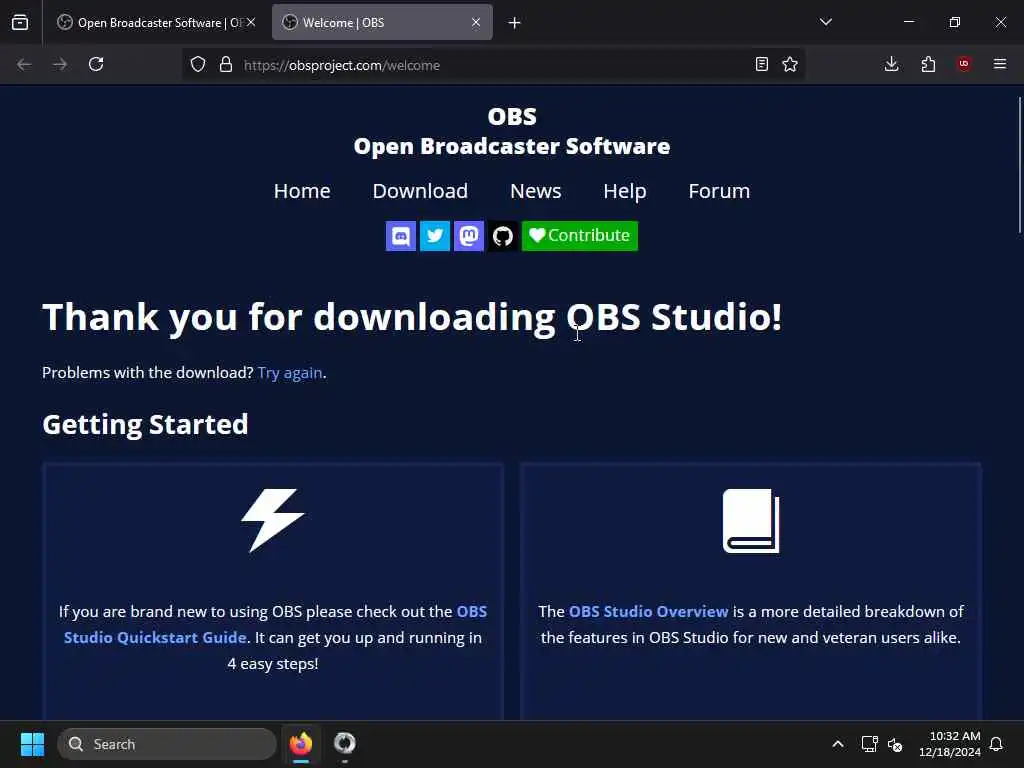Reload the current page
The image size is (1024, 768).
point(96,64)
